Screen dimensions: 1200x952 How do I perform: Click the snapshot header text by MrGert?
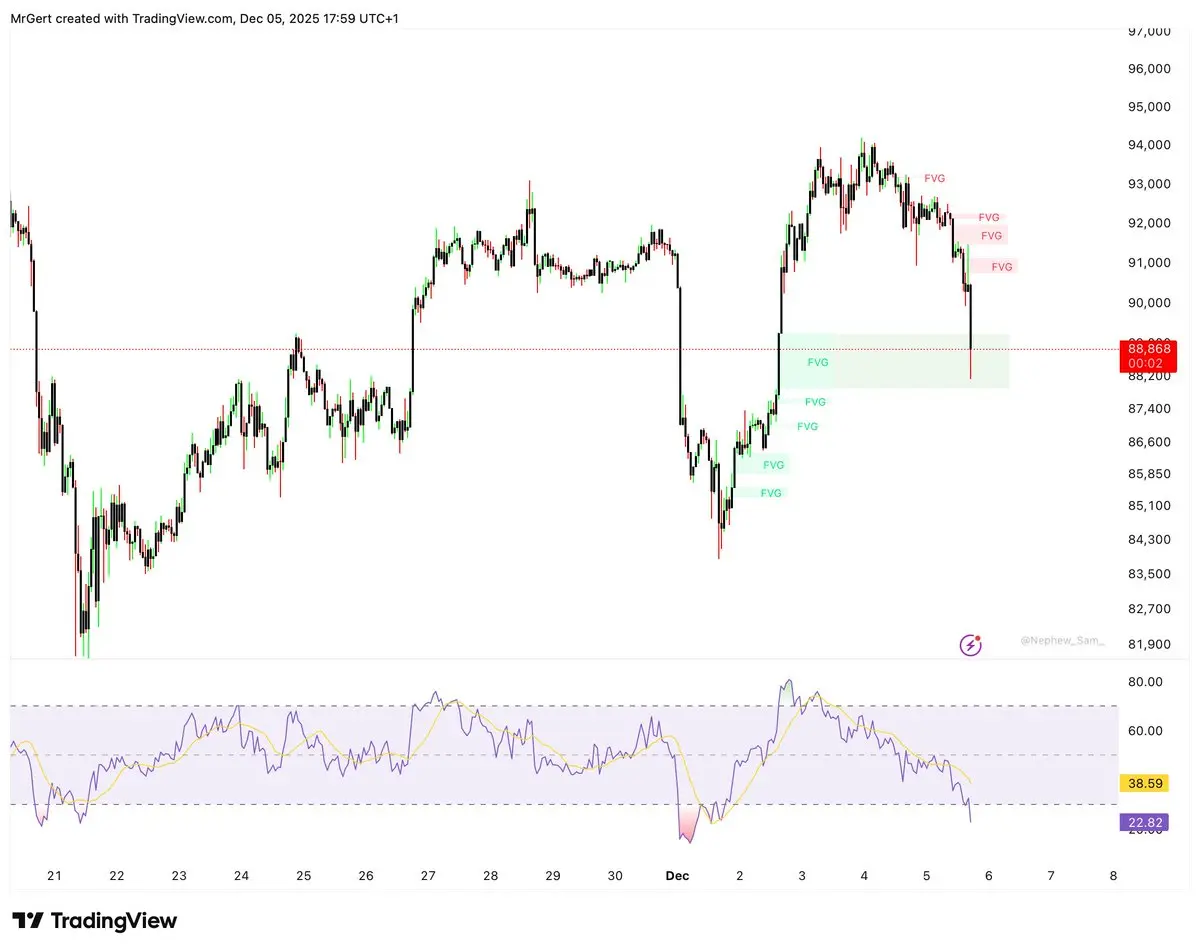[205, 18]
